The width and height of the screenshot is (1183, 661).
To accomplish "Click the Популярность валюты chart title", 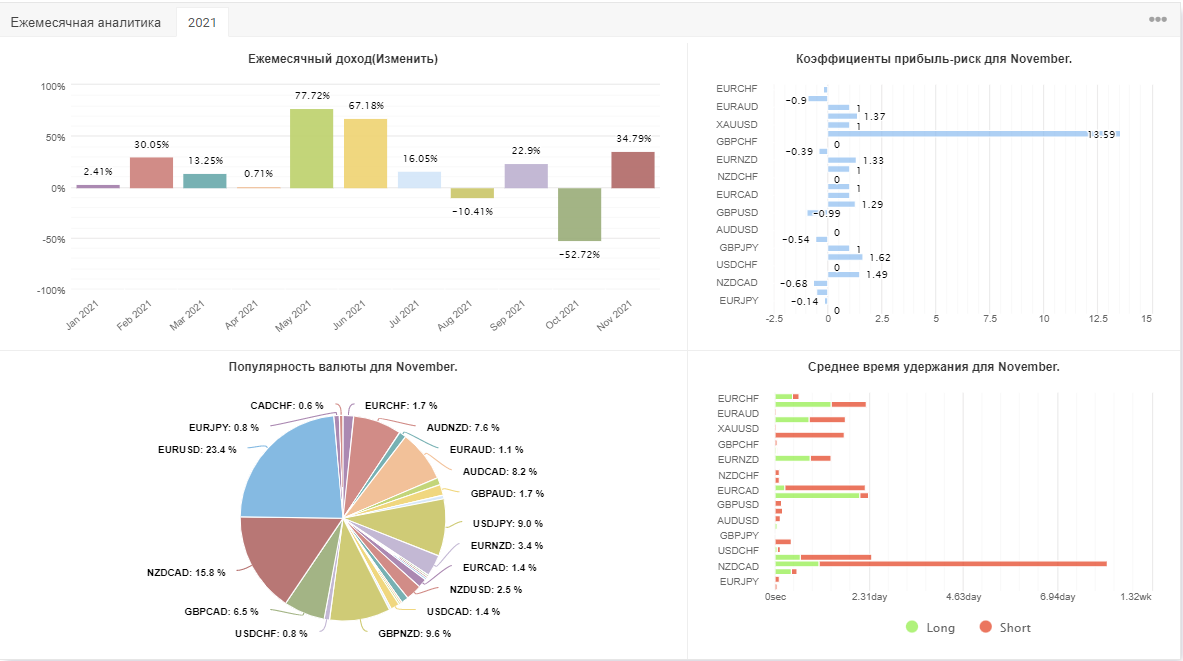I will click(x=343, y=367).
